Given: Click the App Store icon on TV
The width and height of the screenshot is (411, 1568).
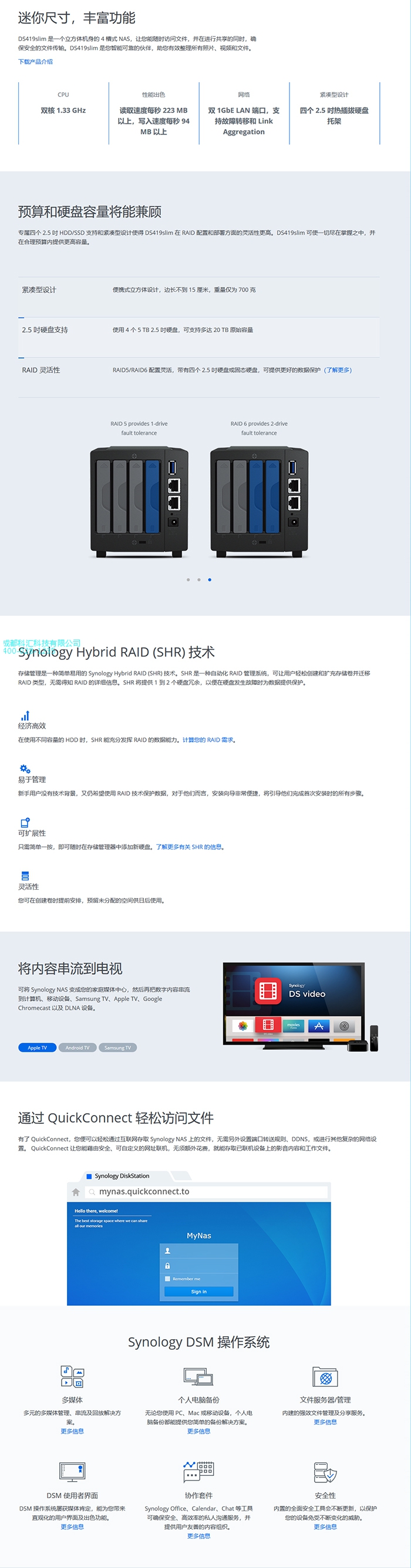Looking at the screenshot, I should coord(318,1026).
